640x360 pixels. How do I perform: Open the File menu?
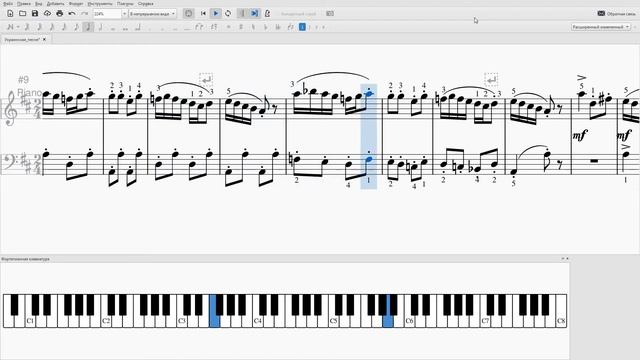click(x=7, y=3)
